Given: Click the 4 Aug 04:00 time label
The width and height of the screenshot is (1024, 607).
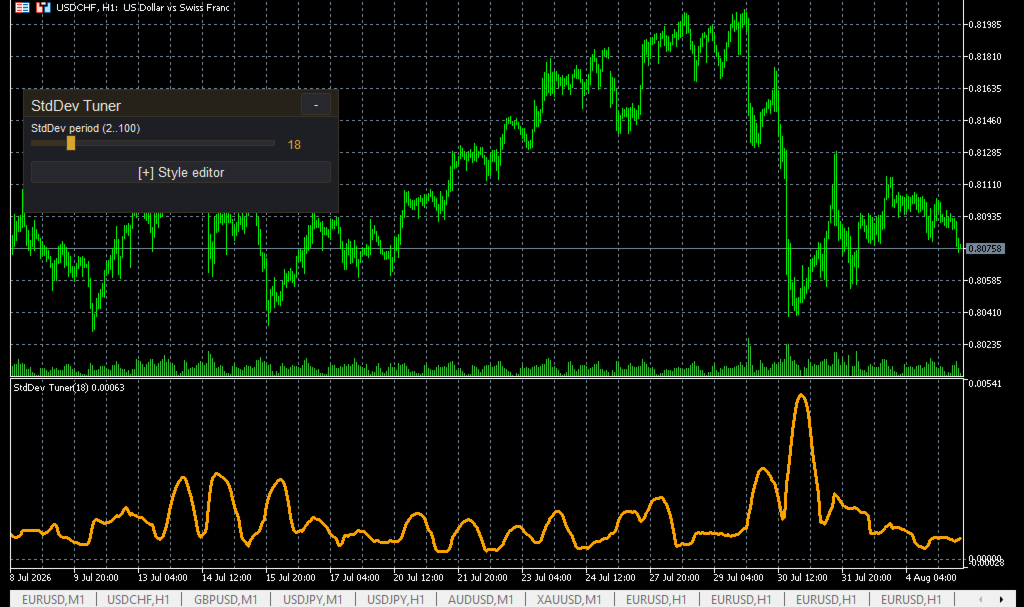Looking at the screenshot, I should 931,578.
